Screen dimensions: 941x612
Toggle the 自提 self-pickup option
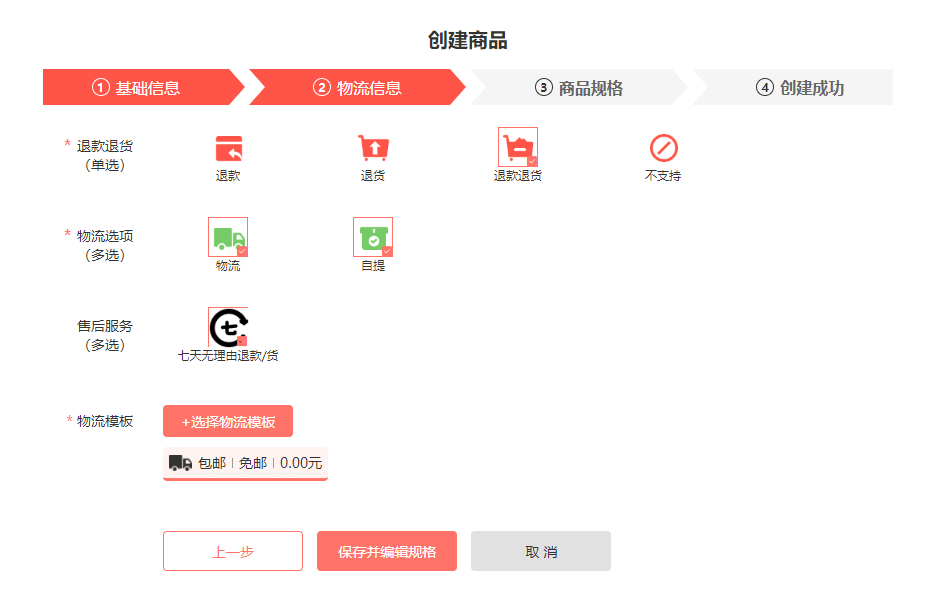coord(373,237)
